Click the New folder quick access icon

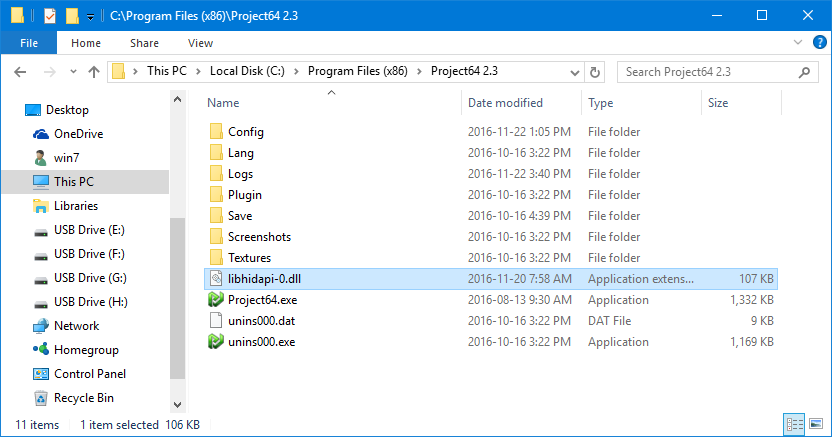click(x=72, y=16)
